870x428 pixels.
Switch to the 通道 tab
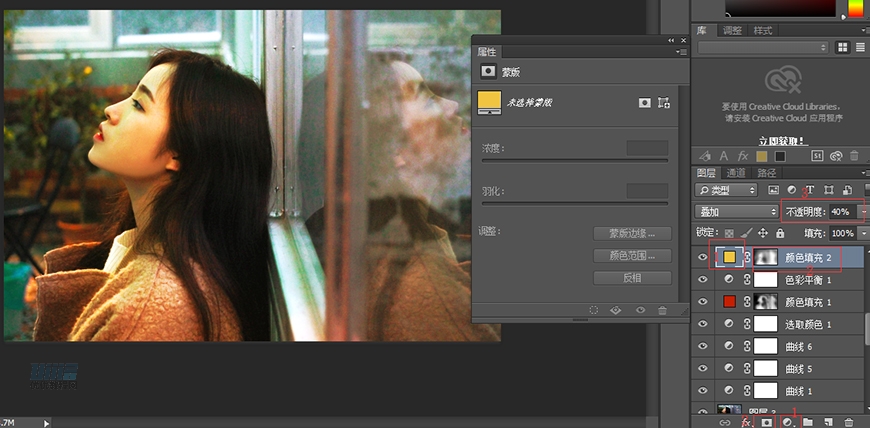(x=736, y=173)
